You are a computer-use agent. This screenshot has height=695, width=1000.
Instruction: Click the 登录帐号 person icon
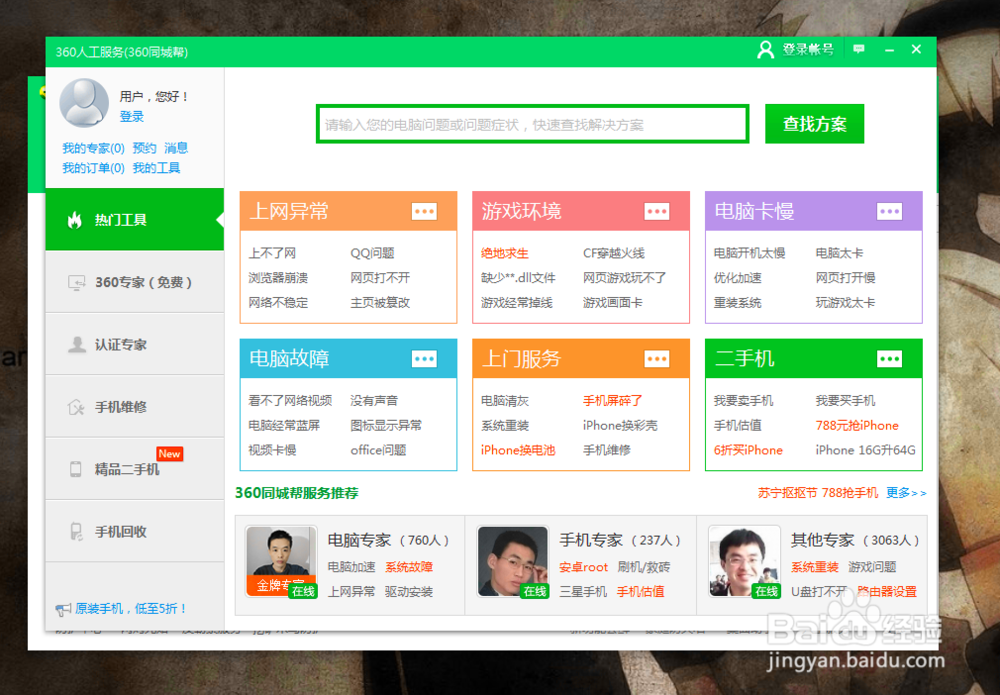click(x=764, y=48)
